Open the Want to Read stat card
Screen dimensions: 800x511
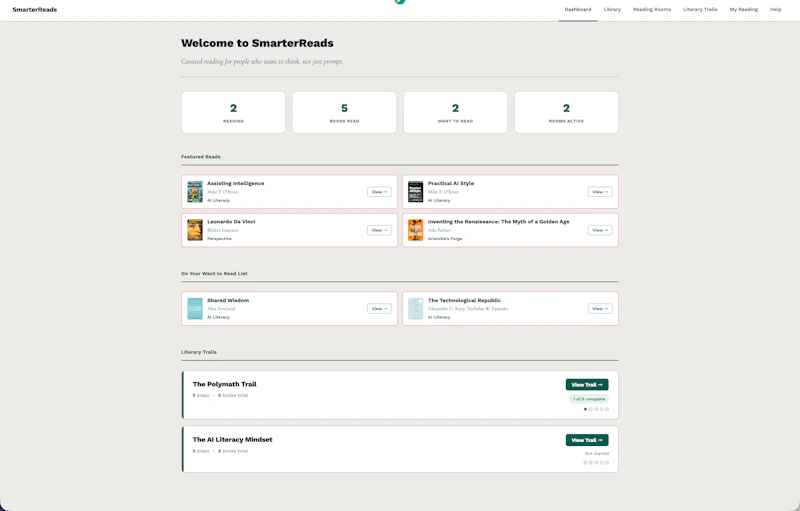point(455,113)
